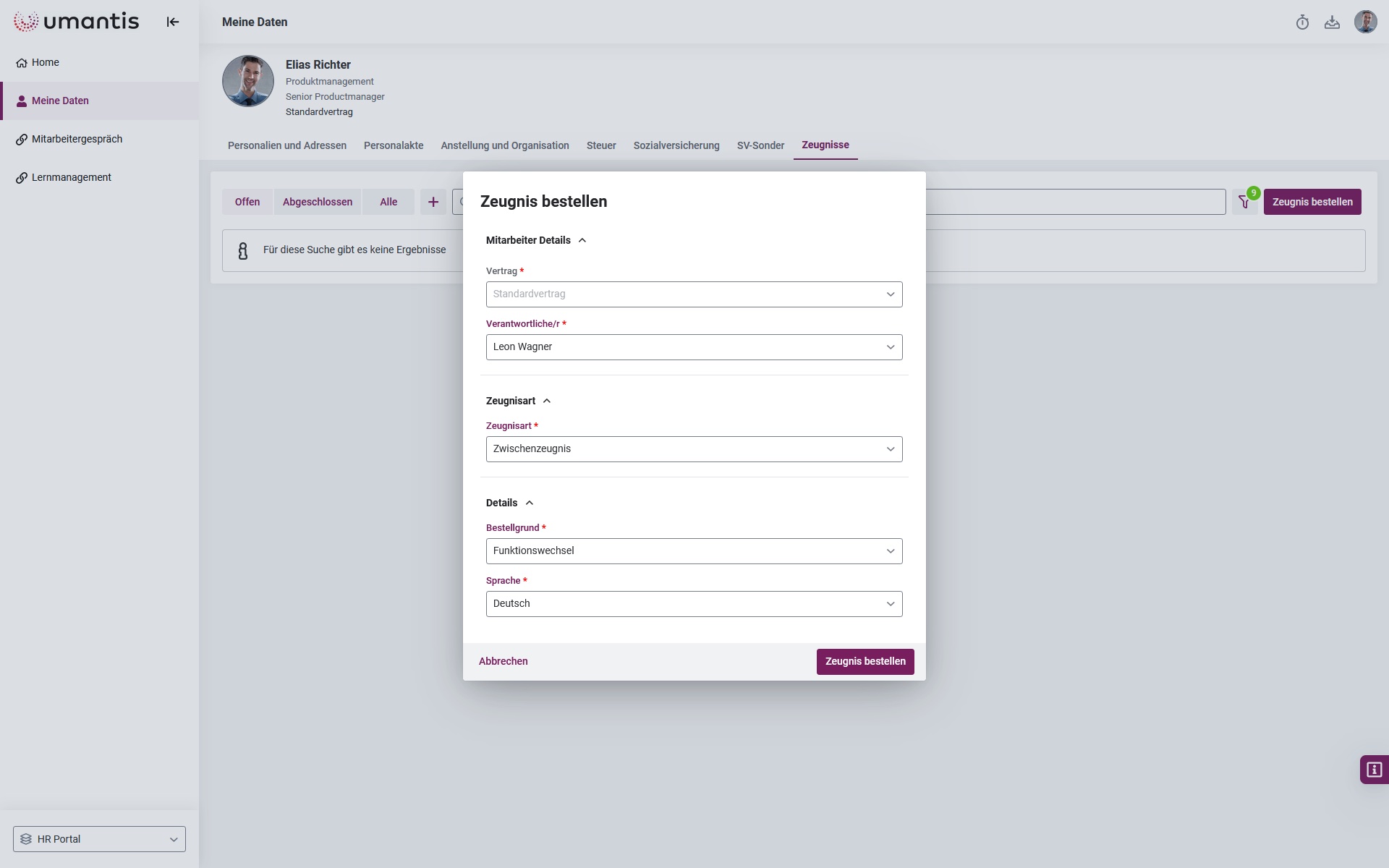Screen dimensions: 1389x868
Task: Collapse the sidebar with the arrow icon
Action: 172,22
